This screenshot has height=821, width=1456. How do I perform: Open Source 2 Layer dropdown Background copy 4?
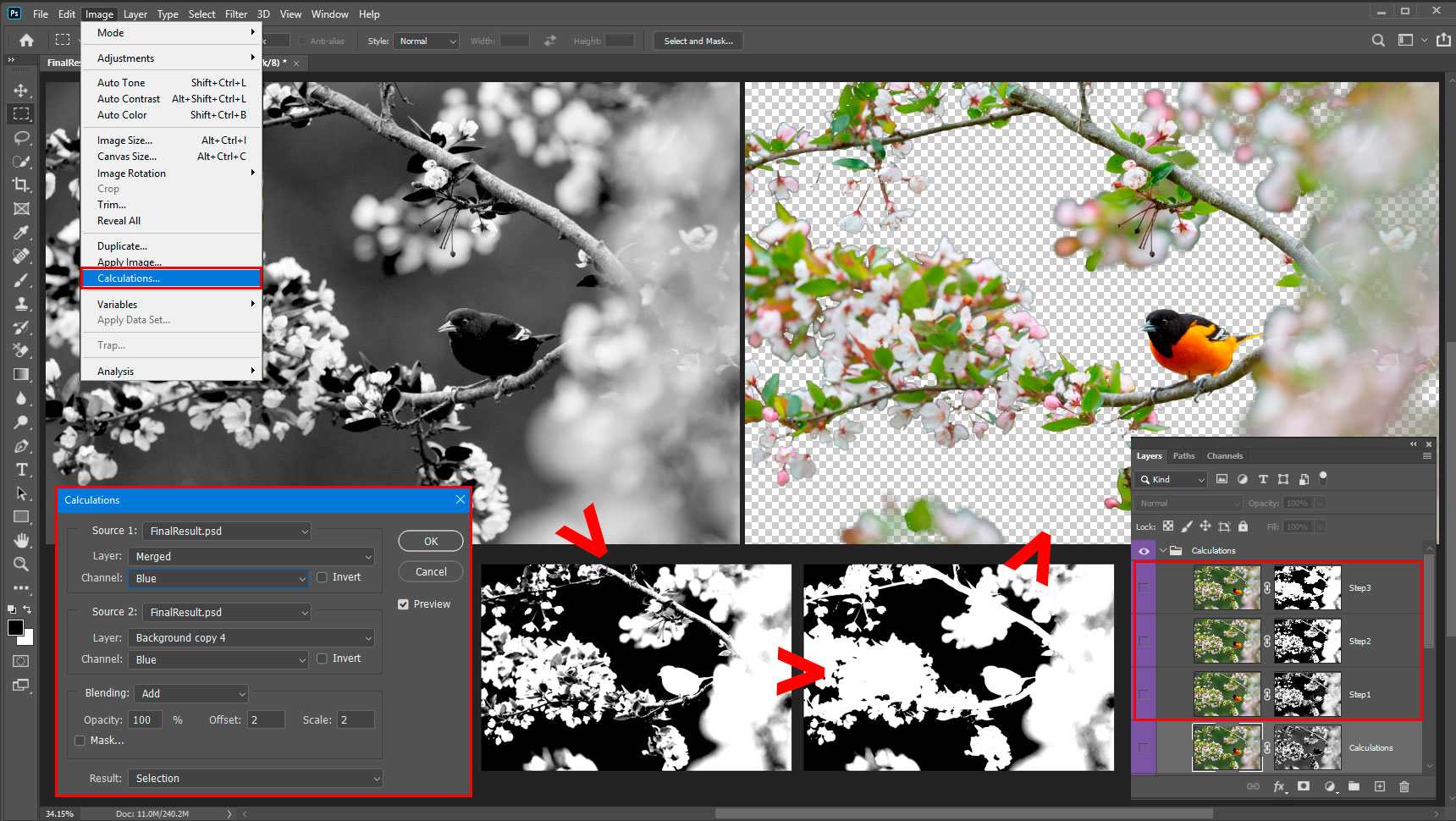tap(251, 637)
